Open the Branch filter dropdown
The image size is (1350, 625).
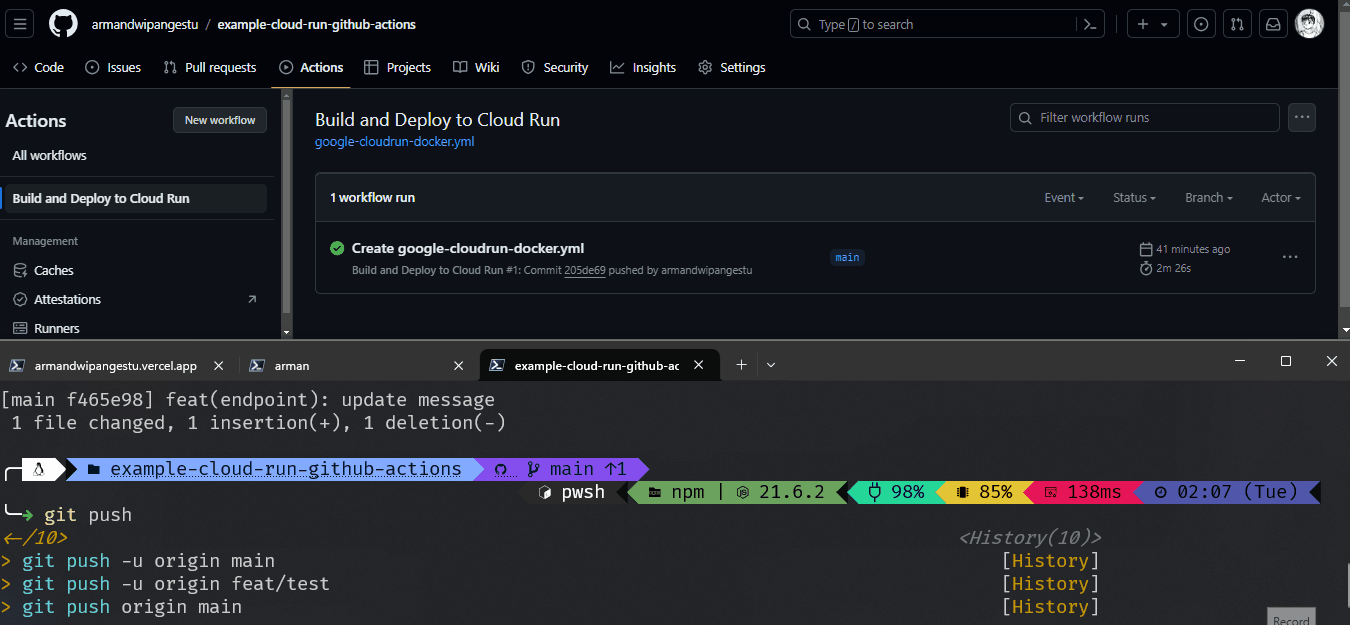(x=1208, y=197)
